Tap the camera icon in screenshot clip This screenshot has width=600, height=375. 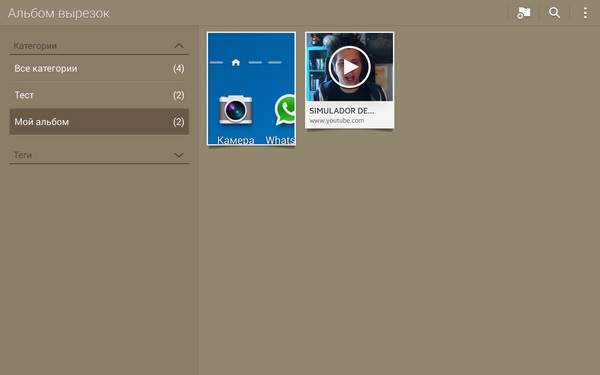(235, 110)
